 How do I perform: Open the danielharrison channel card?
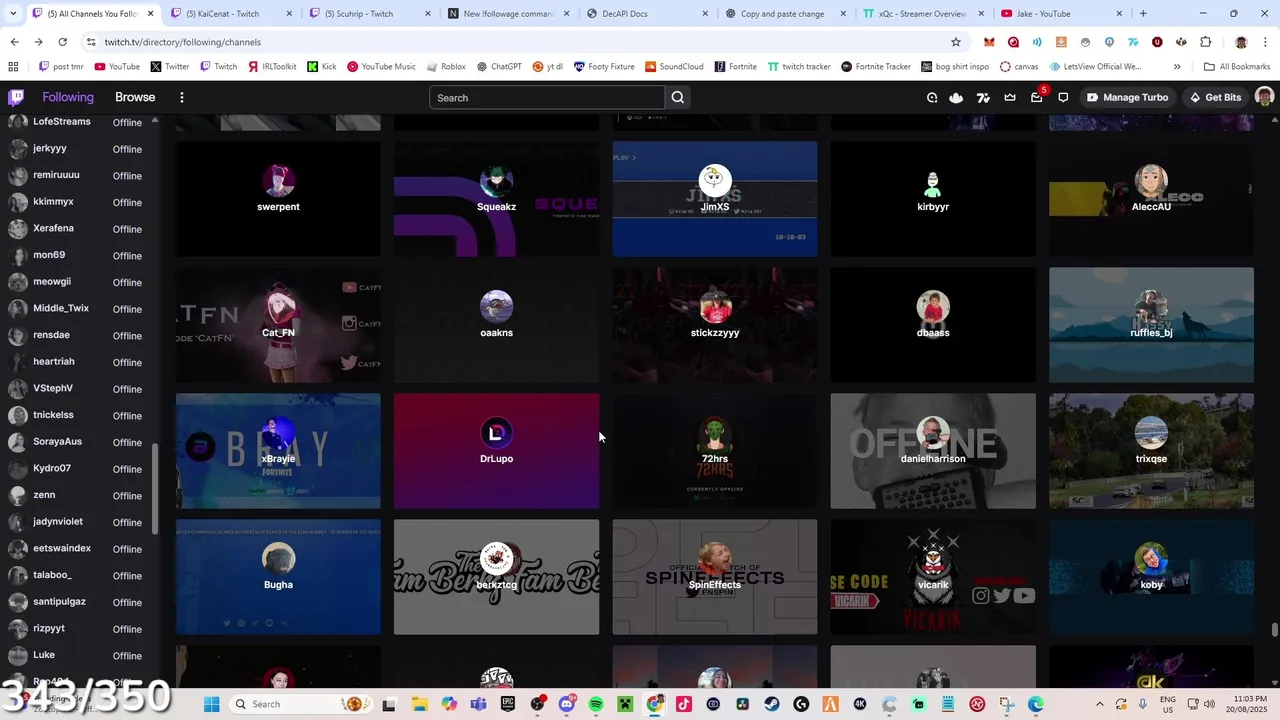(933, 451)
